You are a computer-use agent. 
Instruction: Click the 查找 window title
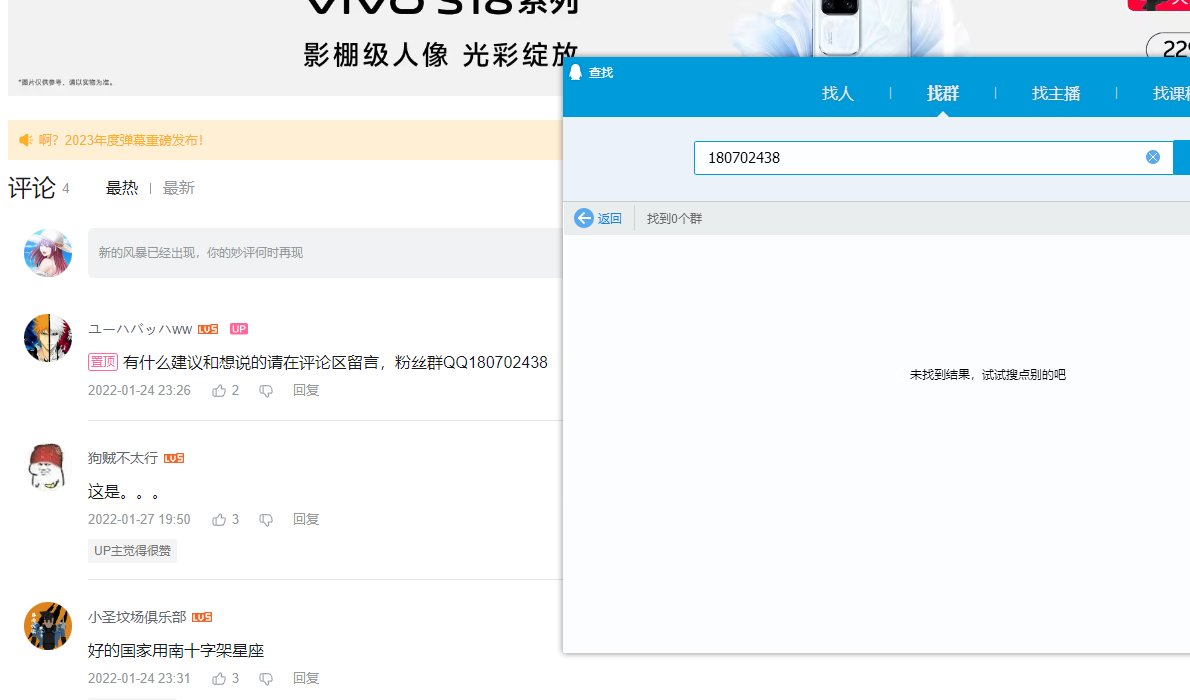click(601, 72)
